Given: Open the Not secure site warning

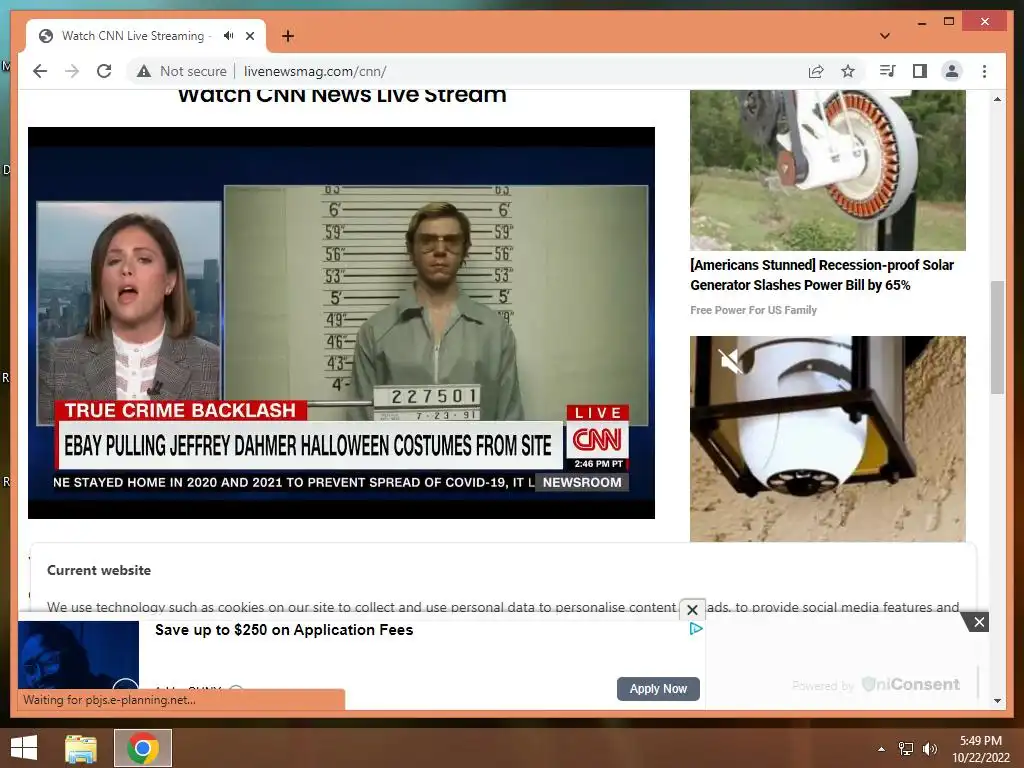Looking at the screenshot, I should pyautogui.click(x=182, y=71).
